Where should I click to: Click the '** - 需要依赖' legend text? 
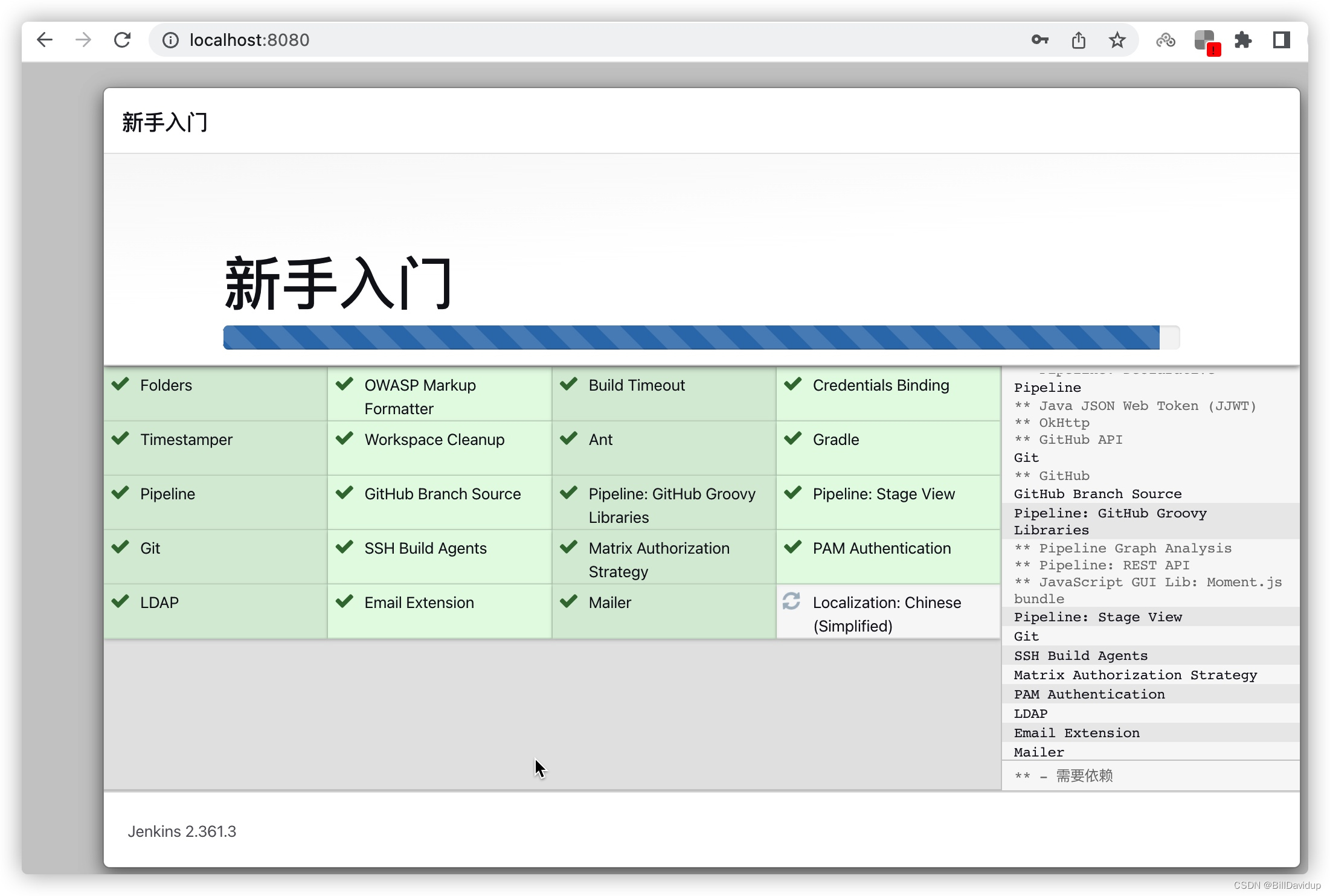click(x=1064, y=776)
